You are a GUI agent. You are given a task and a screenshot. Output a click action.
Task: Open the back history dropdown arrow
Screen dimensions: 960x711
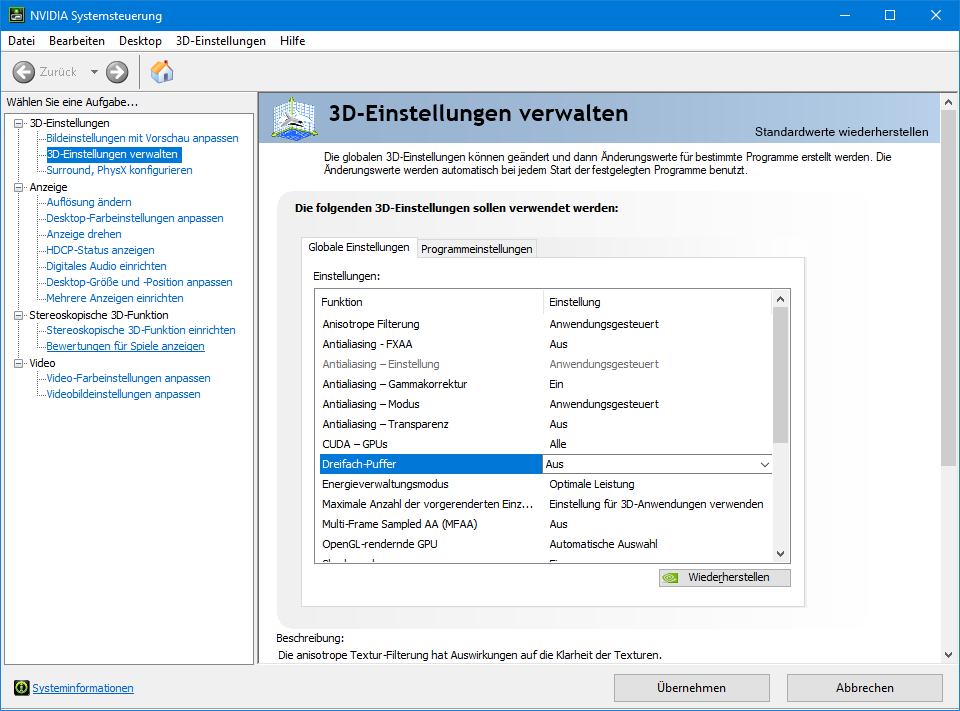point(94,72)
